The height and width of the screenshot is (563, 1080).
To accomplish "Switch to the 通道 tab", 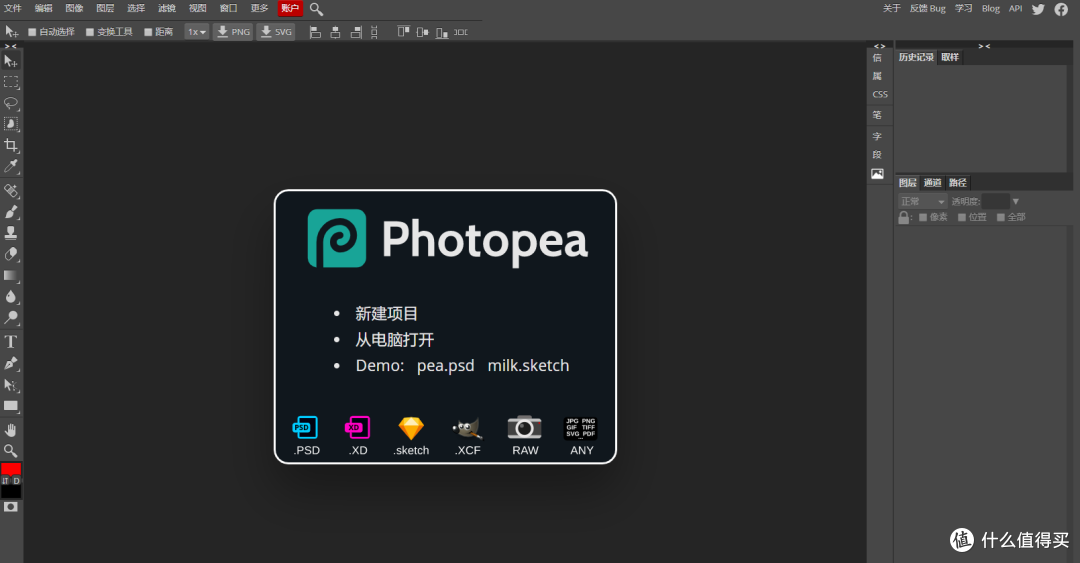I will [933, 183].
